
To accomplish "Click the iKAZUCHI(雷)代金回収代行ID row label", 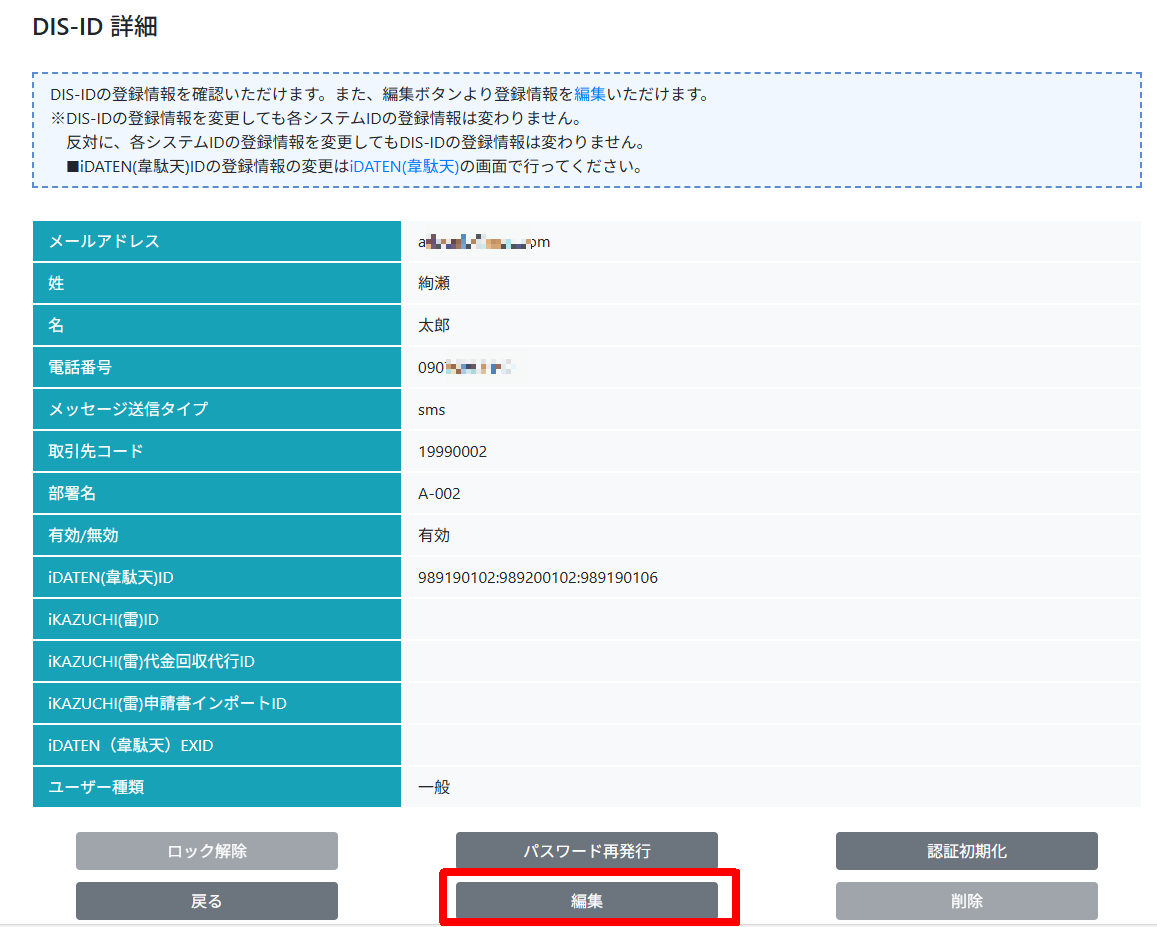I will (151, 662).
